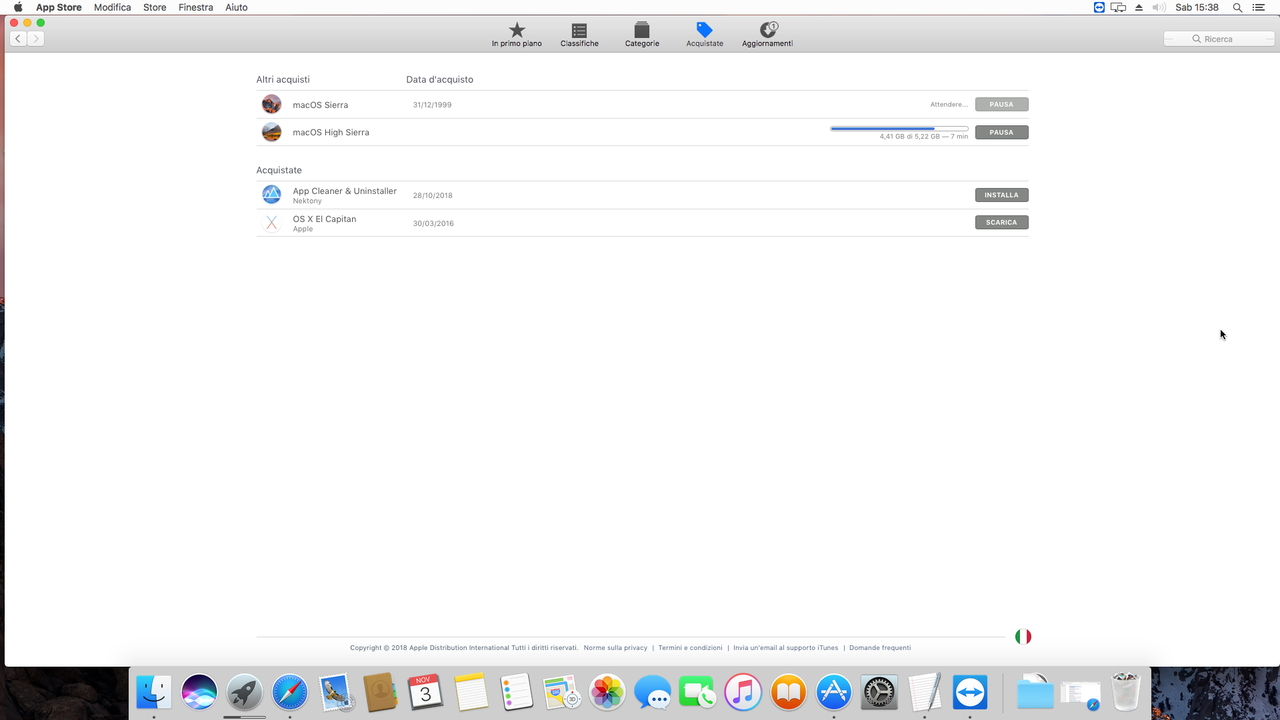Pause the macOS High Sierra download
This screenshot has height=720, width=1280.
coord(1001,132)
